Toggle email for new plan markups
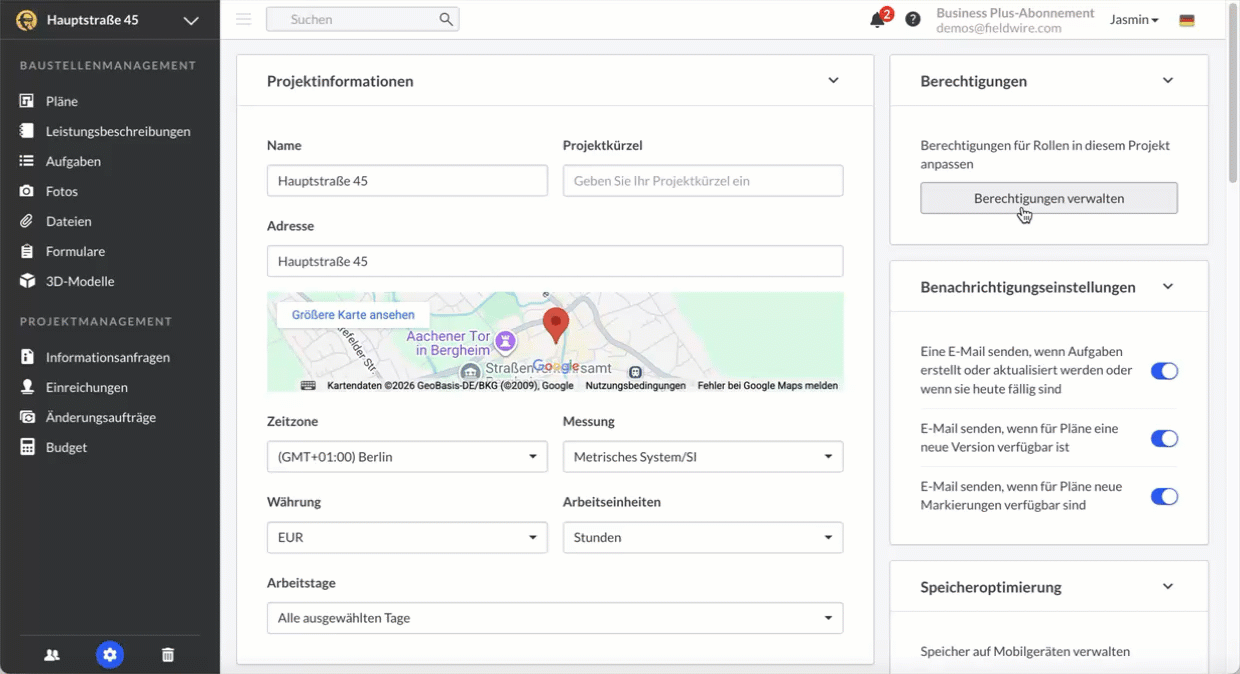The image size is (1240, 674). [x=1164, y=496]
